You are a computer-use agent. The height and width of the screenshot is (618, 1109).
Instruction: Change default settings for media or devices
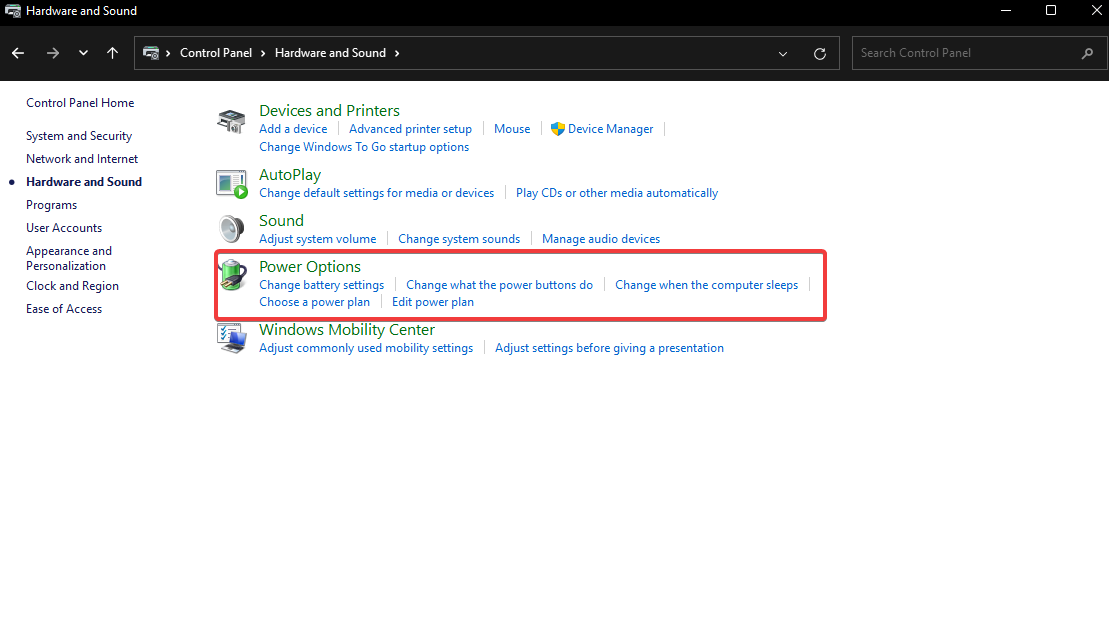(376, 193)
